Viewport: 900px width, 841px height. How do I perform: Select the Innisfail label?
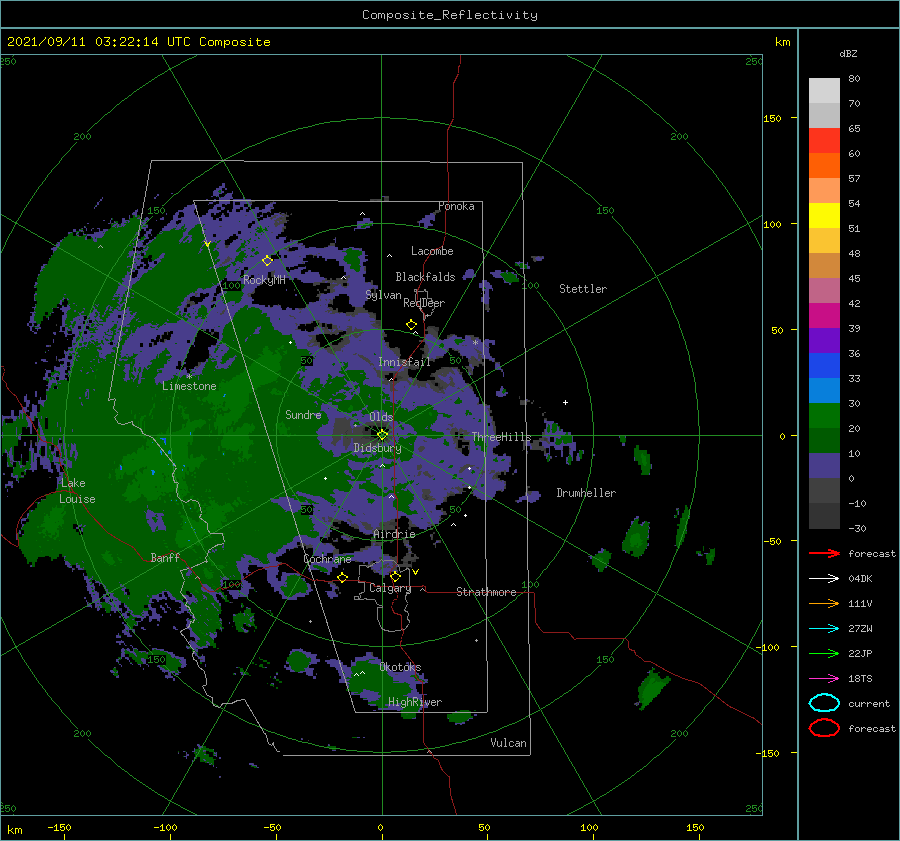(404, 362)
